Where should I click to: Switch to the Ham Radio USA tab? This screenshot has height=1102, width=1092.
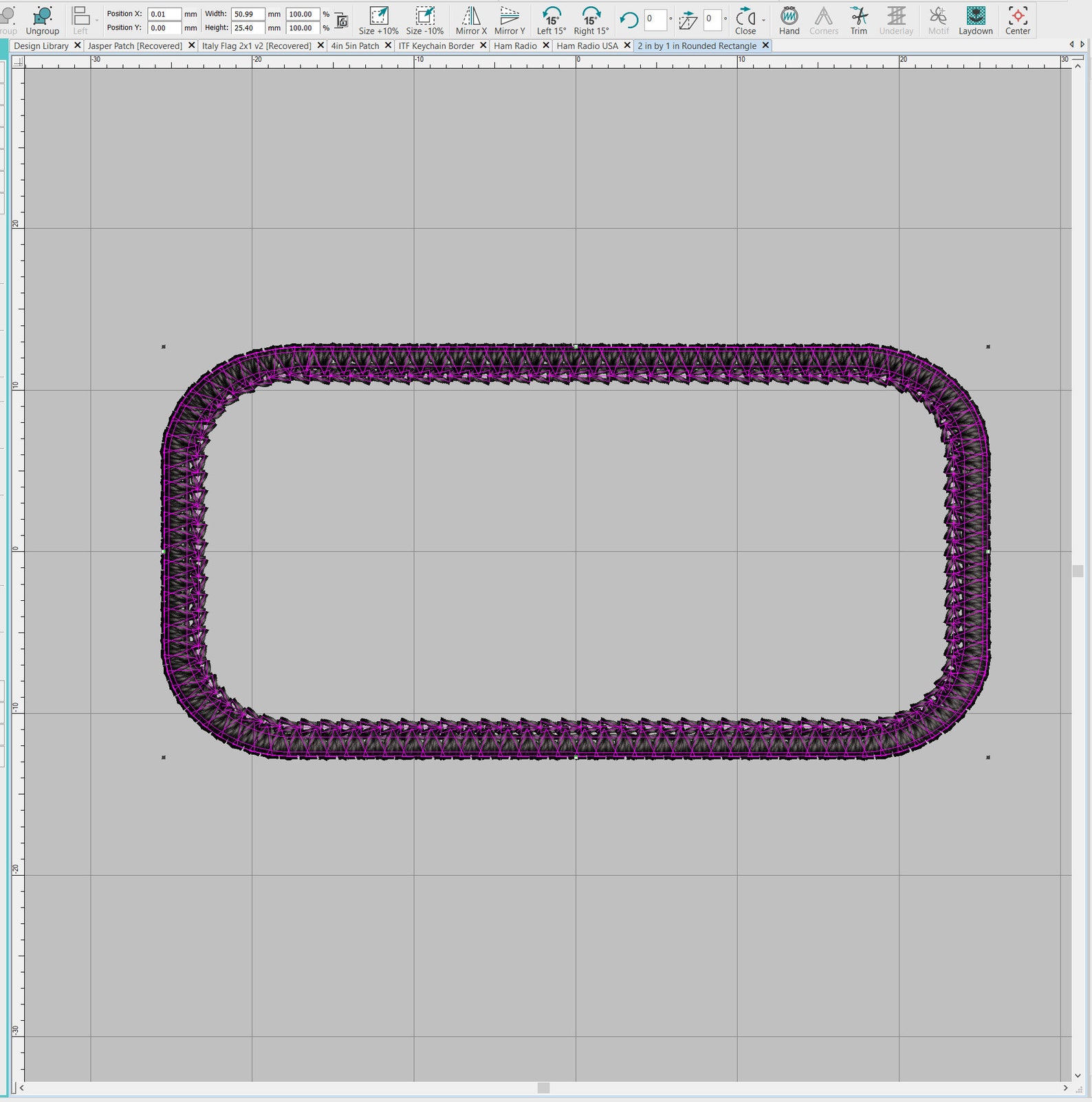coord(587,46)
